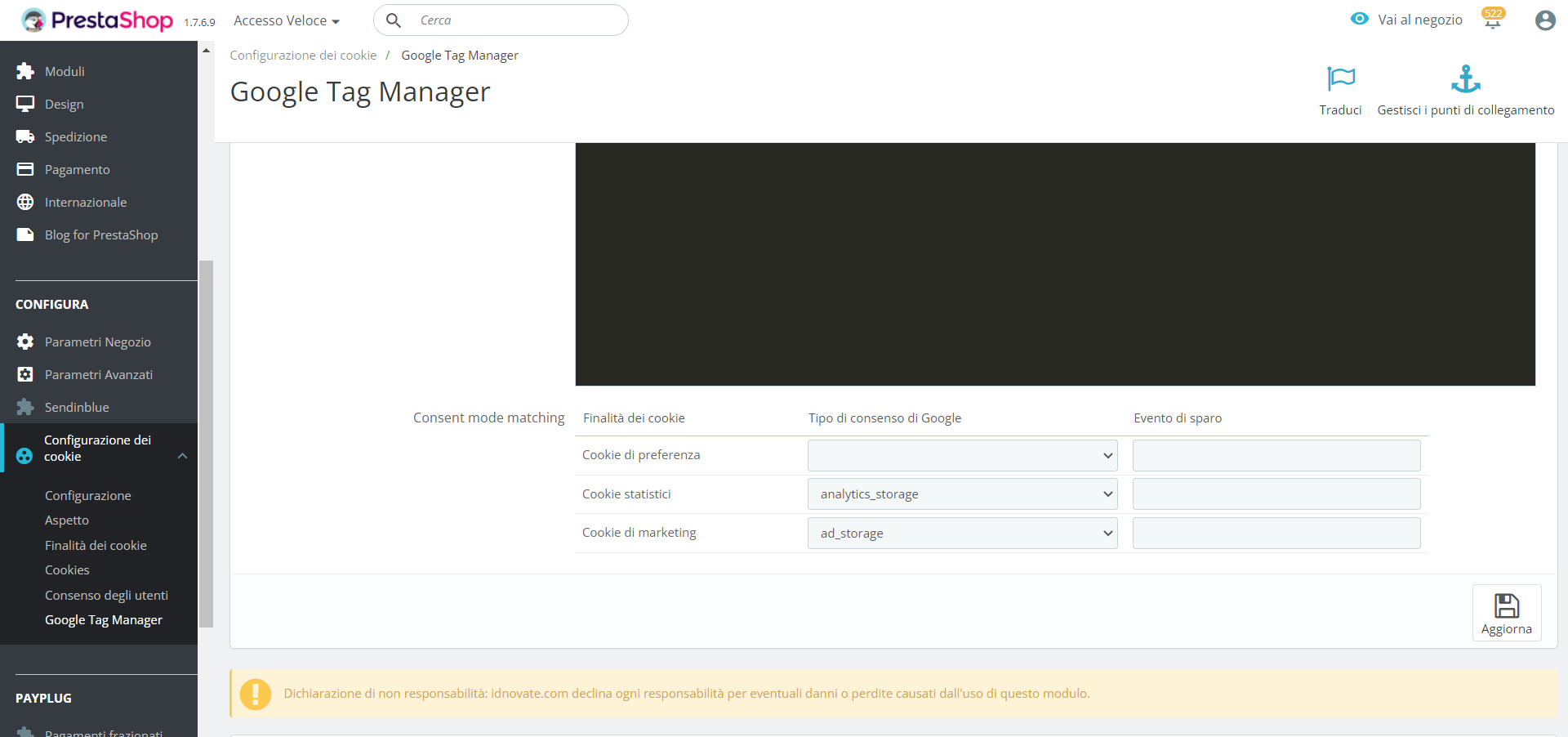Open the ad_storage dropdown for Cookie di marketing
Screen dimensions: 1568x737
point(963,534)
